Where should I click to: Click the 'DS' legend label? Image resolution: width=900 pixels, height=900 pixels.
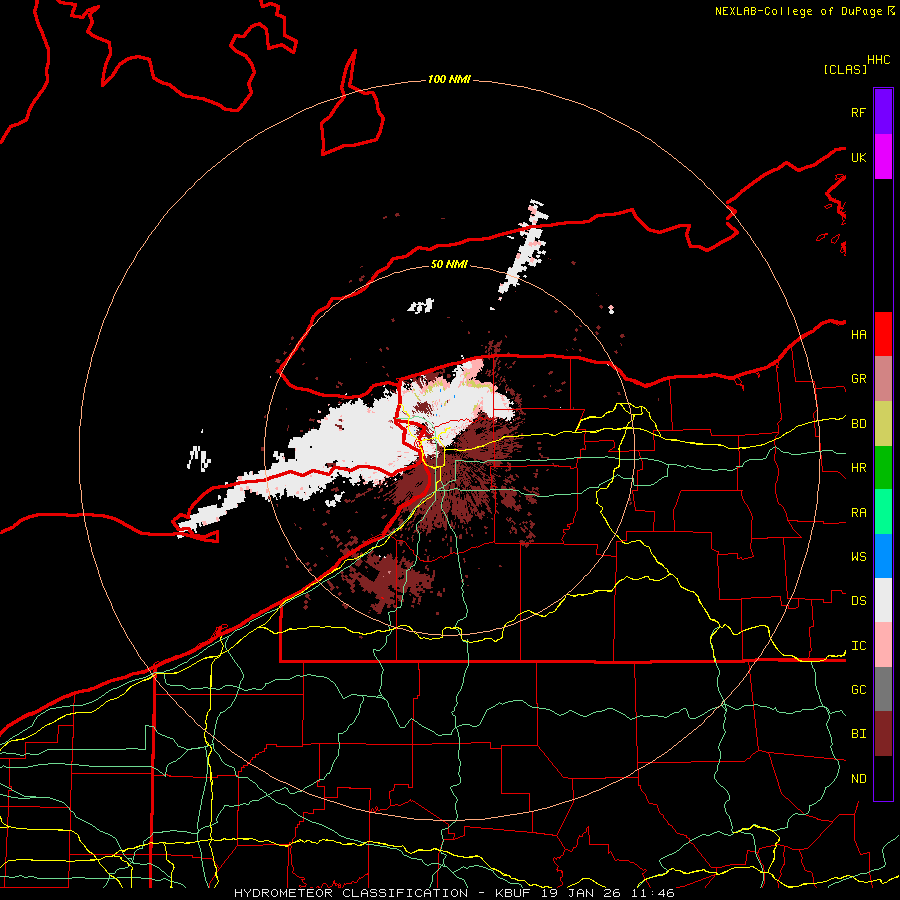[858, 601]
